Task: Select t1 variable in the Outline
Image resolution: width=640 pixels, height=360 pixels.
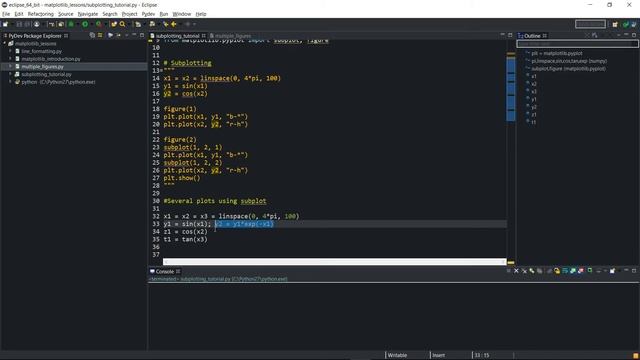Action: (533, 122)
